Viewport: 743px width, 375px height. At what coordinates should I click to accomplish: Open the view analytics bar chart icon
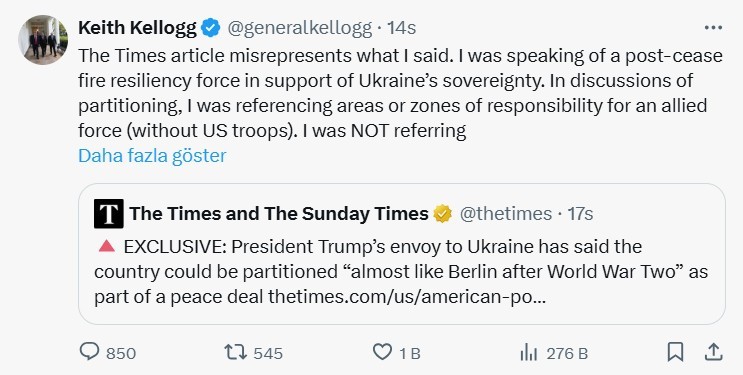pyautogui.click(x=528, y=352)
